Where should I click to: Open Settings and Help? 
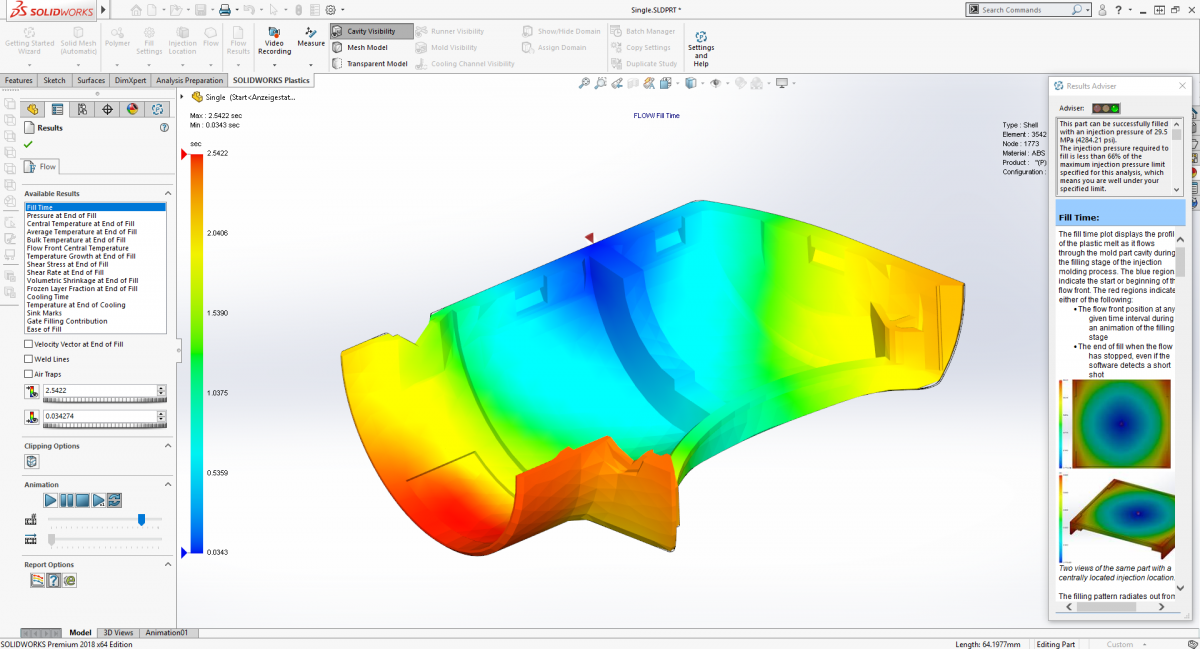click(701, 48)
